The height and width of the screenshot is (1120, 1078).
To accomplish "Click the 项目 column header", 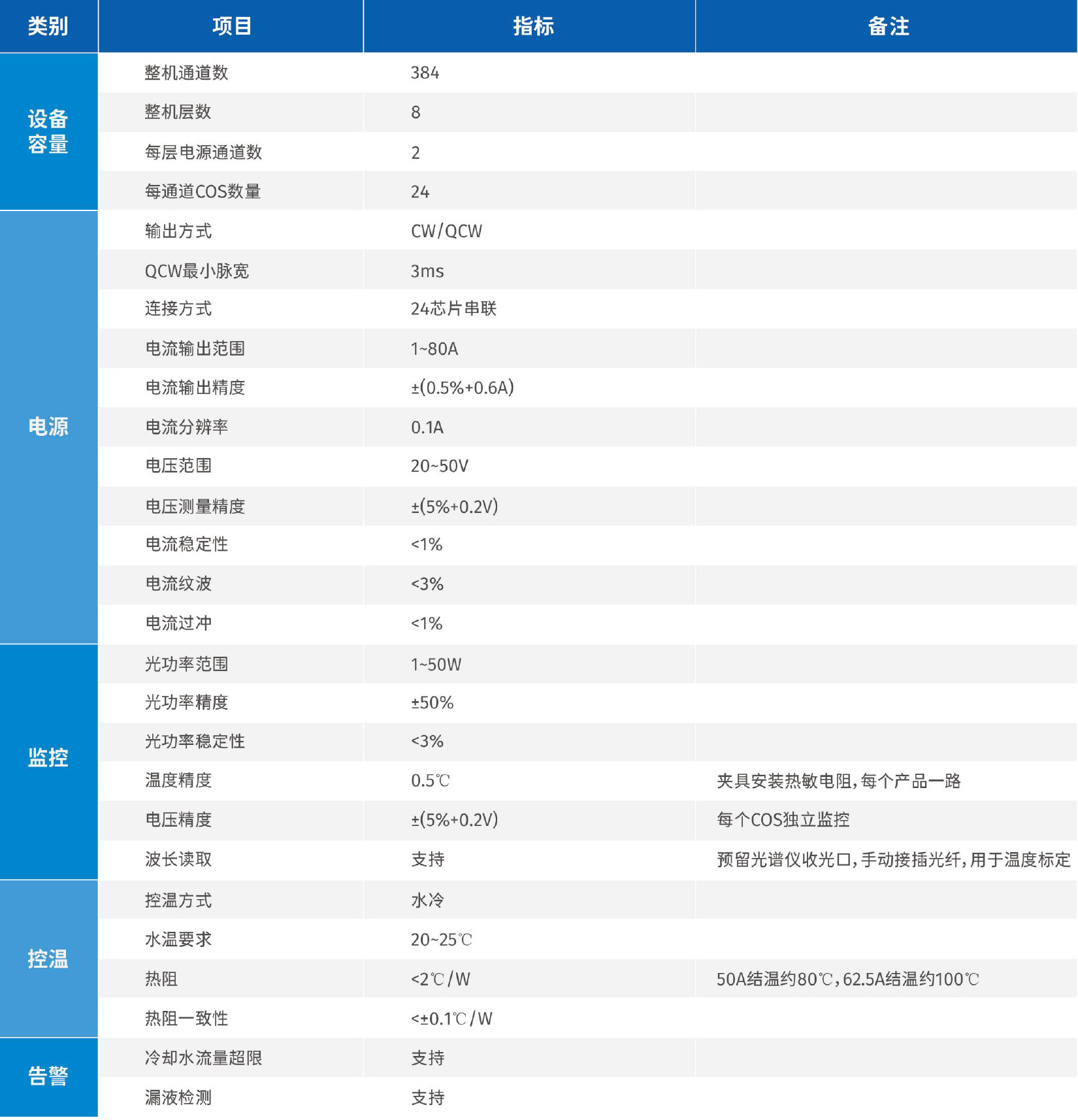I will [x=231, y=26].
